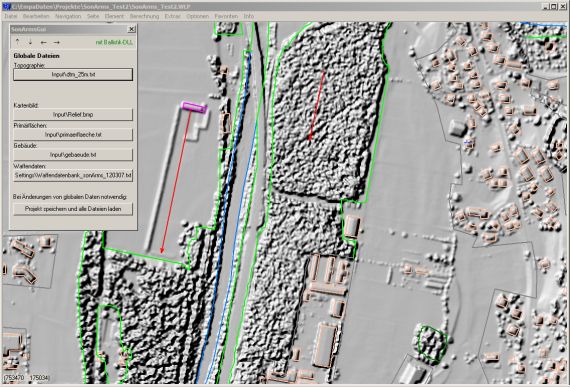The height and width of the screenshot is (387, 570).
Task: Click the right arrow in SonArmsGui panel
Action: coord(56,43)
